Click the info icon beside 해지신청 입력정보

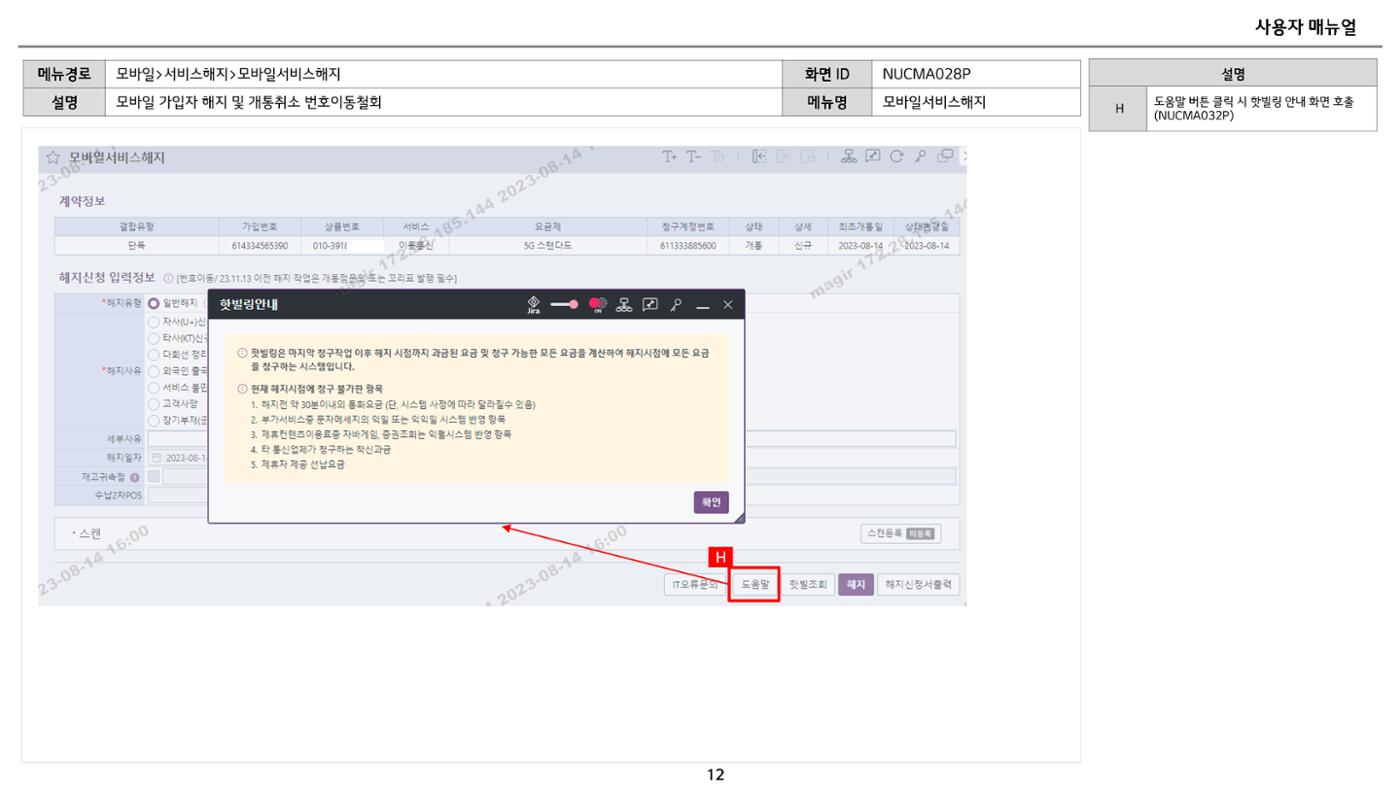(168, 278)
